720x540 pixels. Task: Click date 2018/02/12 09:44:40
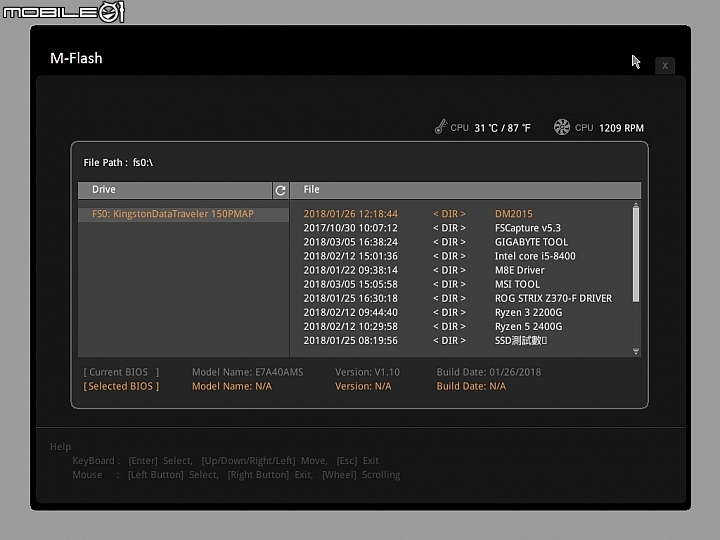point(350,313)
